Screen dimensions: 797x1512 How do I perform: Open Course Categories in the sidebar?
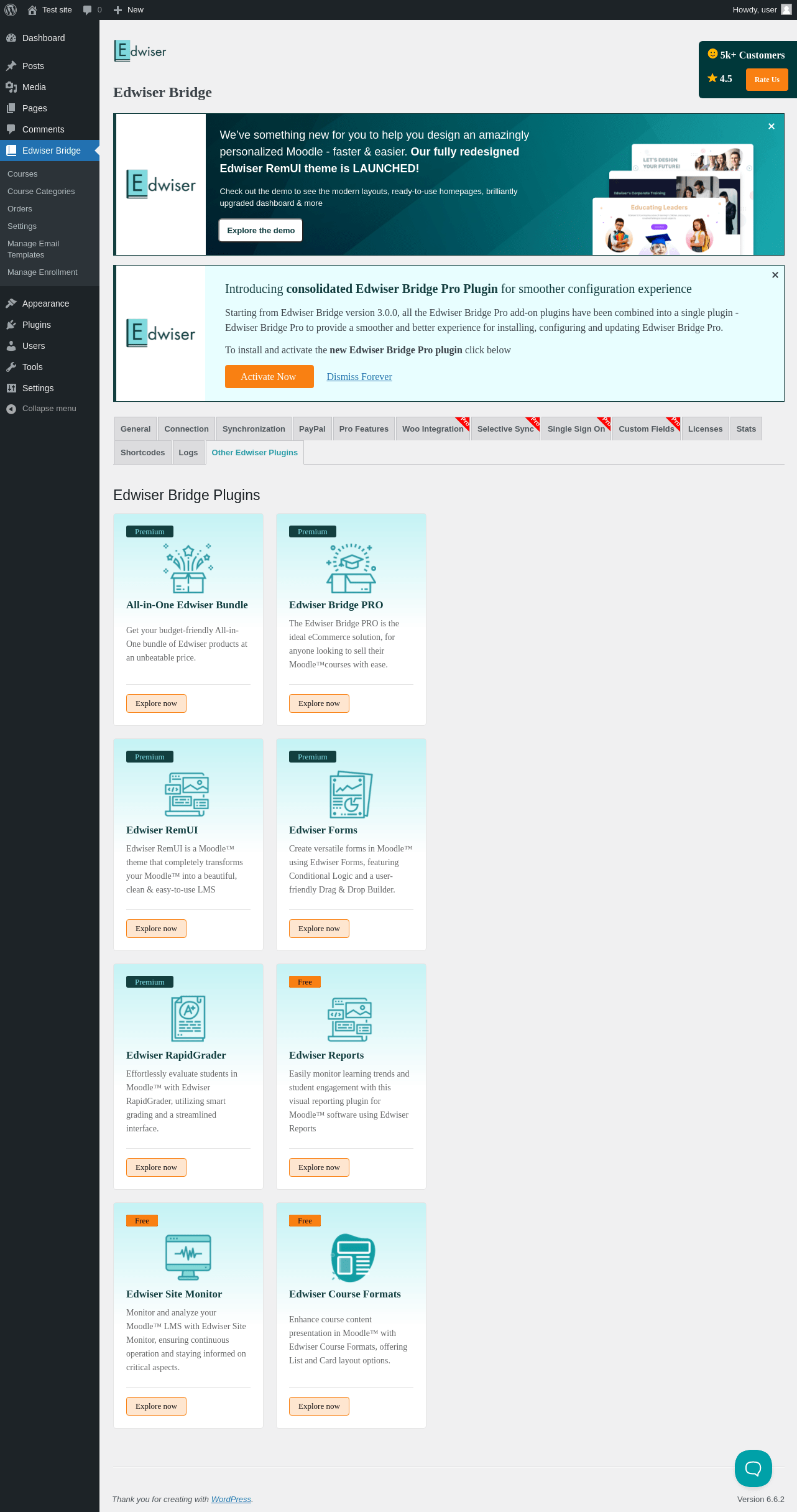tap(50, 192)
